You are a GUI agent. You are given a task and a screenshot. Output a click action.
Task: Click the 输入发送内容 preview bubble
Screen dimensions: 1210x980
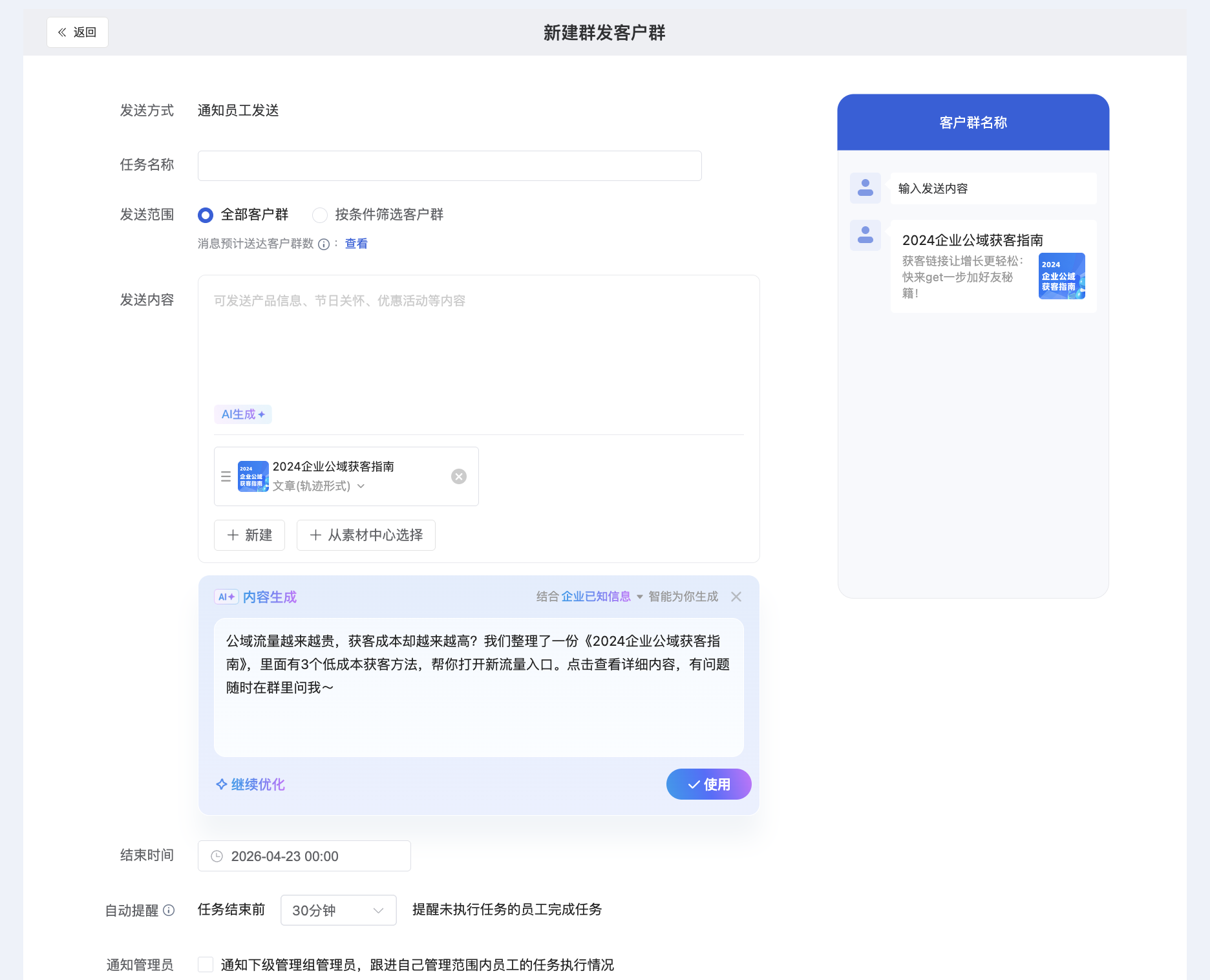coord(993,188)
